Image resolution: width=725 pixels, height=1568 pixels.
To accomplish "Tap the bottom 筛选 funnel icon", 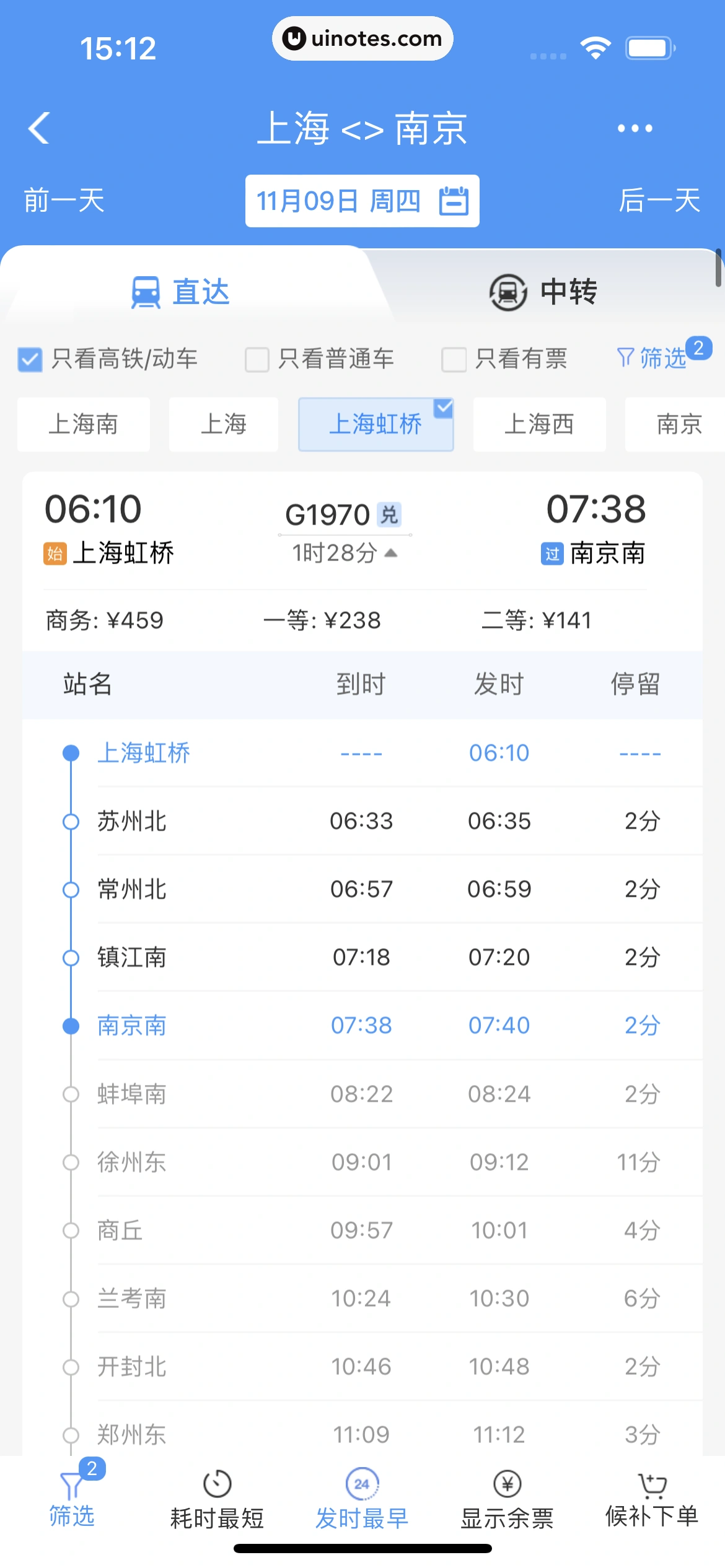I will tap(72, 1485).
